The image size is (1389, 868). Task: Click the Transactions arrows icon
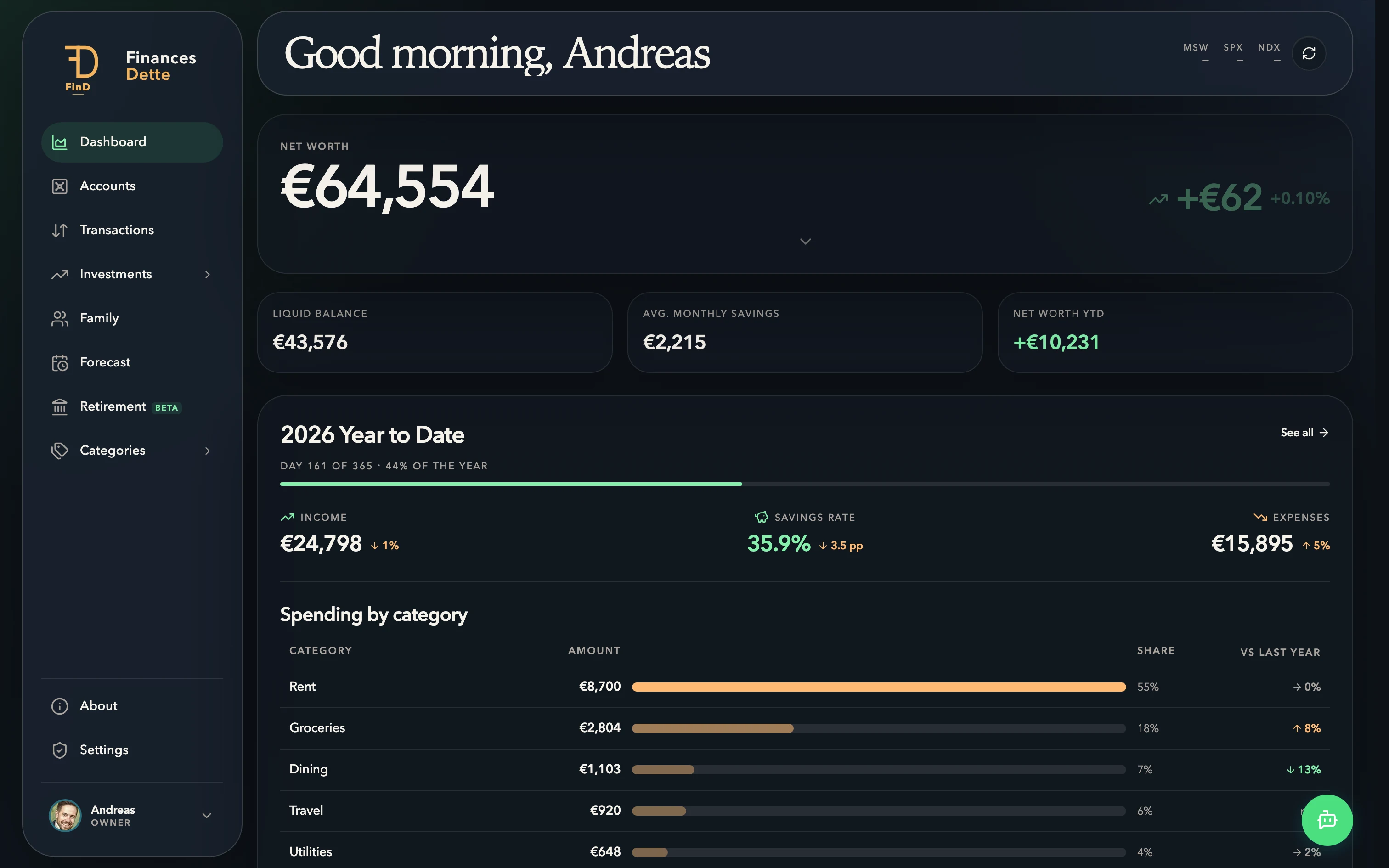(x=60, y=230)
